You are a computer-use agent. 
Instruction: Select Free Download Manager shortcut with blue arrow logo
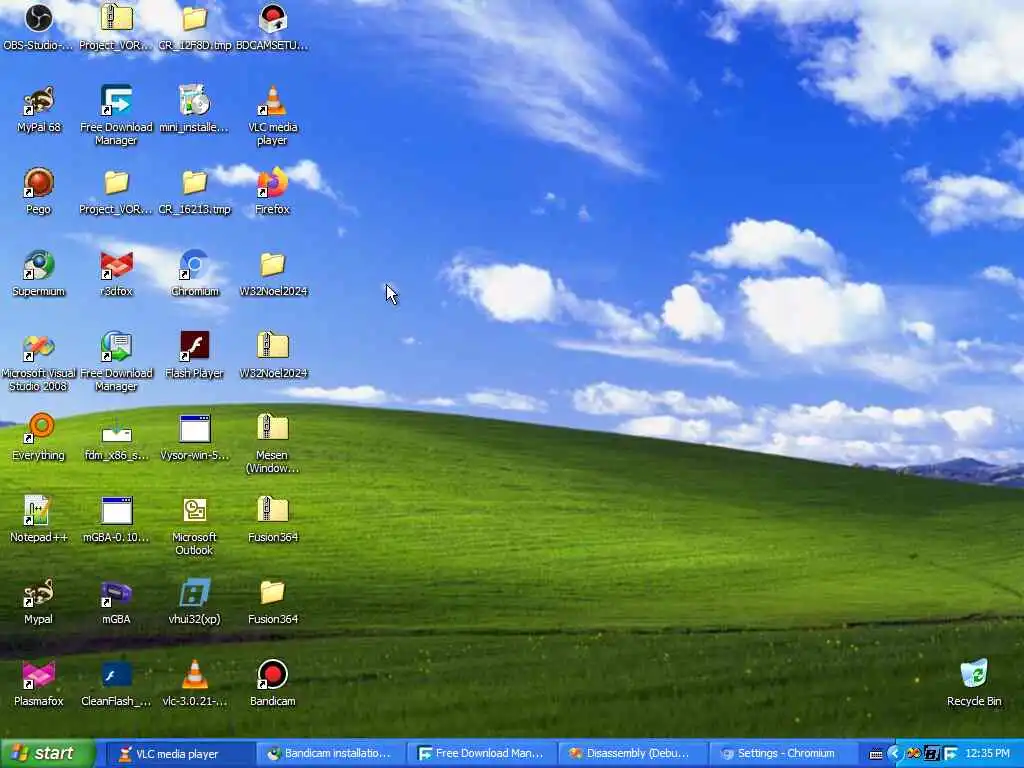116,115
